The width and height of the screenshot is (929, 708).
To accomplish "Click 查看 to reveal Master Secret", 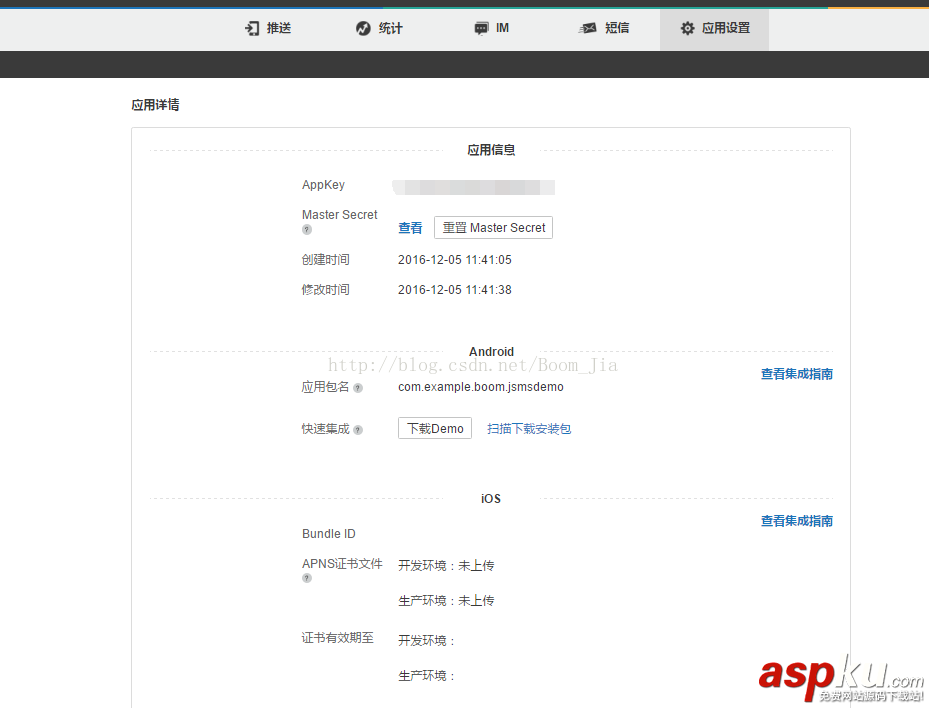I will (x=410, y=227).
